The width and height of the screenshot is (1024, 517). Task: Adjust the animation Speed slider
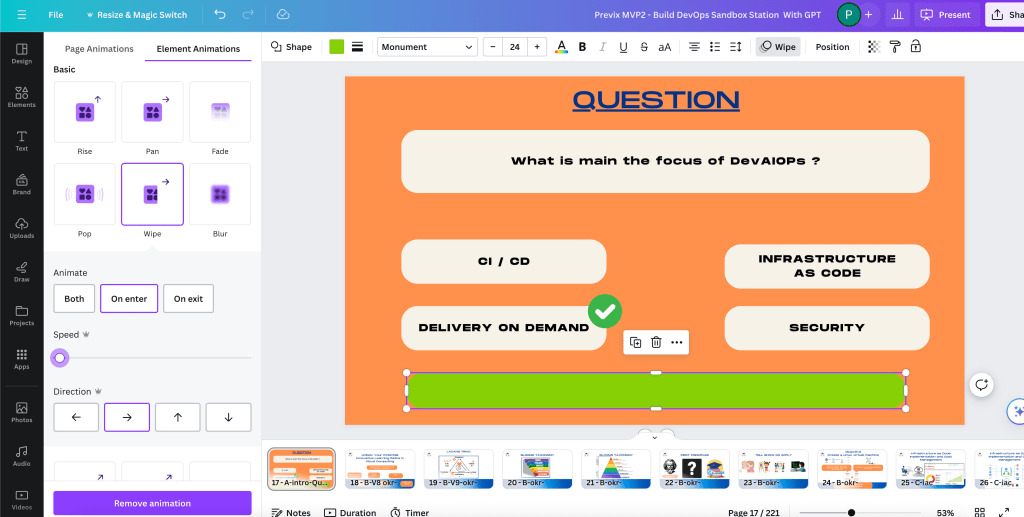(x=60, y=358)
